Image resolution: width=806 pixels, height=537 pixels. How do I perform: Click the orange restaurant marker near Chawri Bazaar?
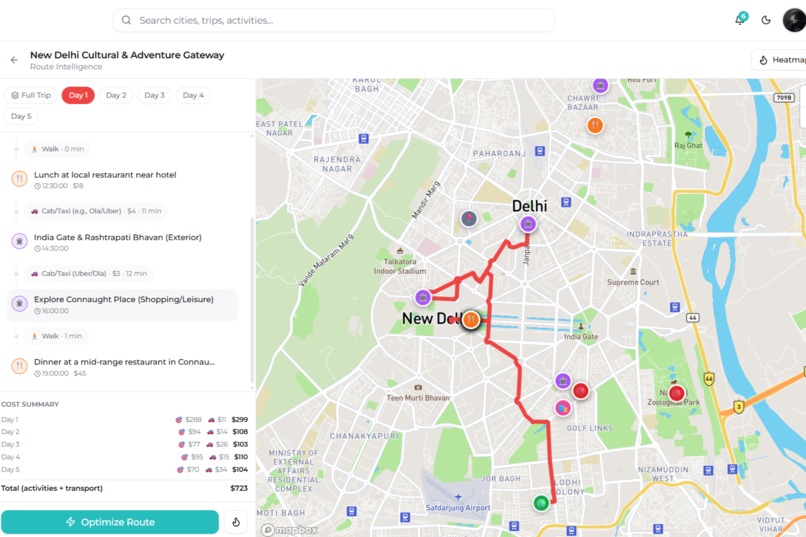[595, 125]
